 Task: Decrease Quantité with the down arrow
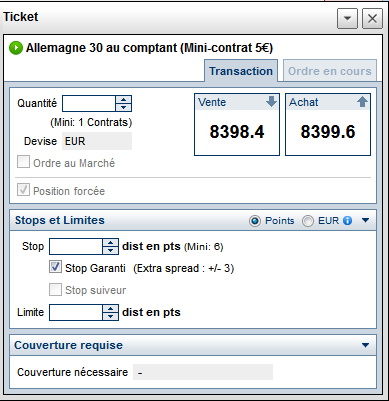click(124, 107)
